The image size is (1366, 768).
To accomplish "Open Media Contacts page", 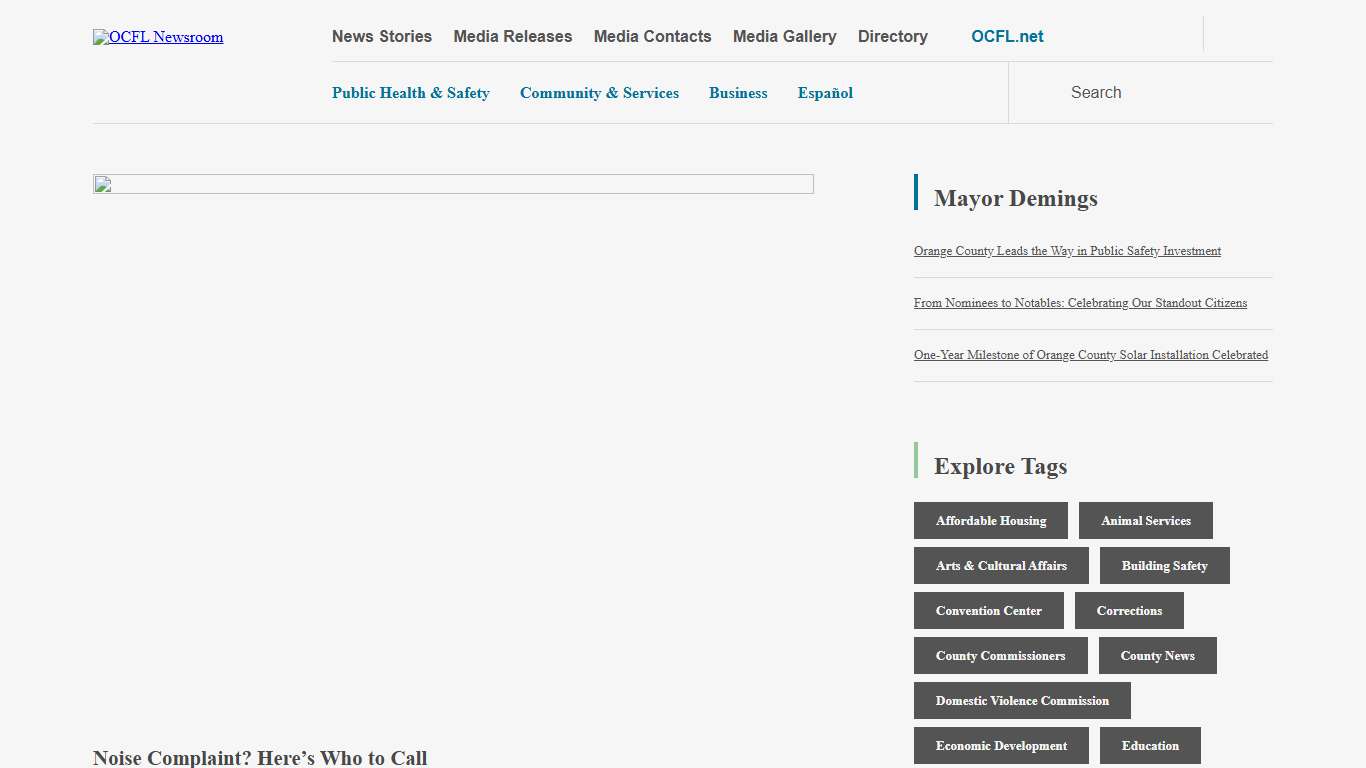I will 652,37.
